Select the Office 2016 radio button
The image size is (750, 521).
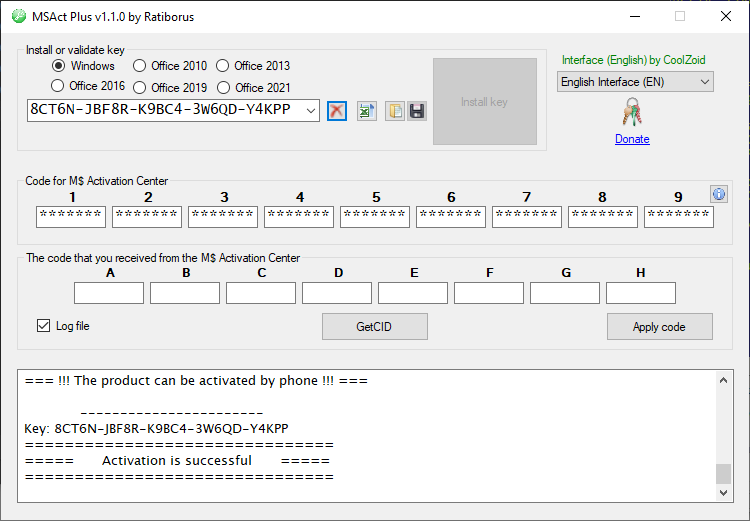pyautogui.click(x=57, y=86)
